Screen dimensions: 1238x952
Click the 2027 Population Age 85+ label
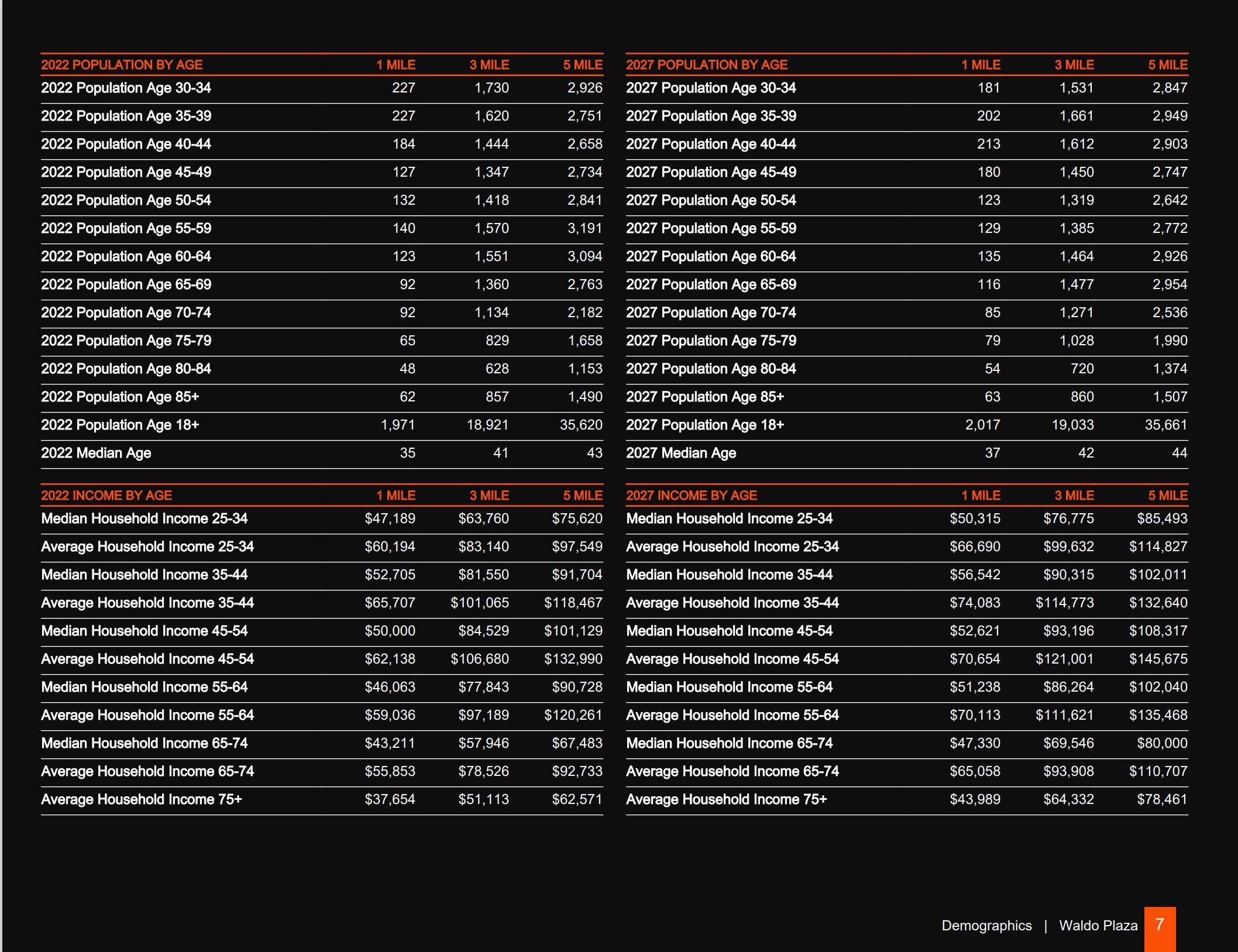(x=705, y=397)
